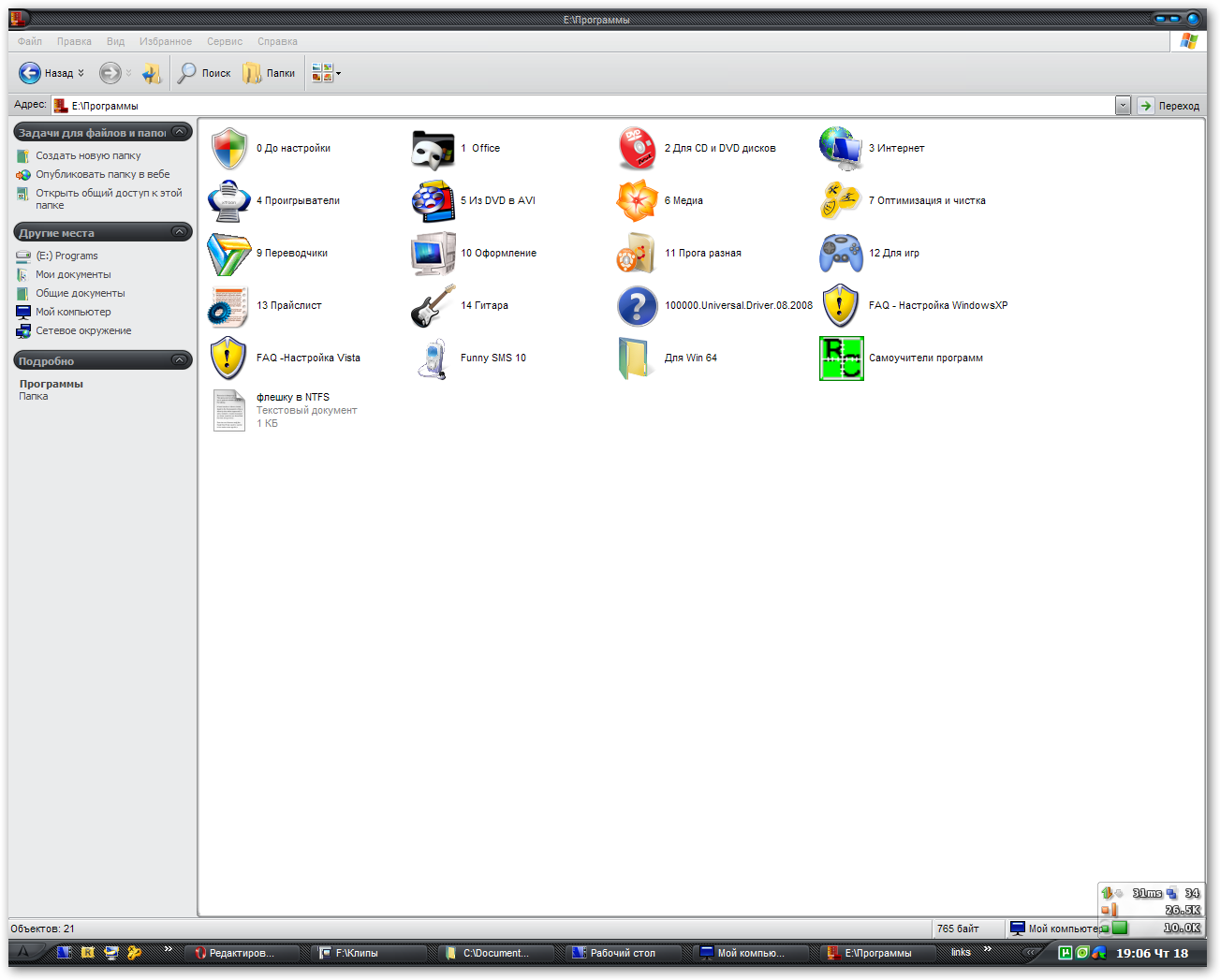
Task: Open the '14 Гитара' guitar folder icon
Action: (433, 306)
